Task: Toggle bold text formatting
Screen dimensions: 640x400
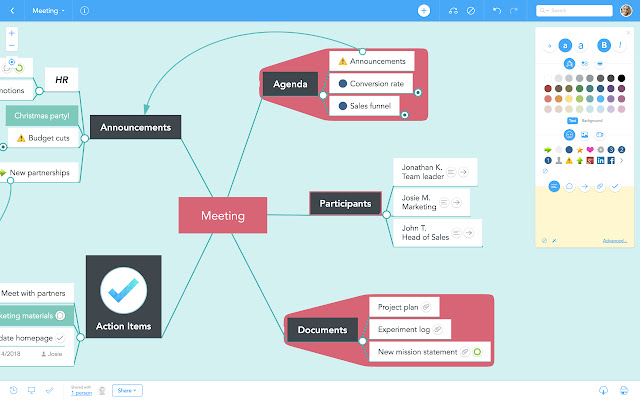Action: (604, 45)
